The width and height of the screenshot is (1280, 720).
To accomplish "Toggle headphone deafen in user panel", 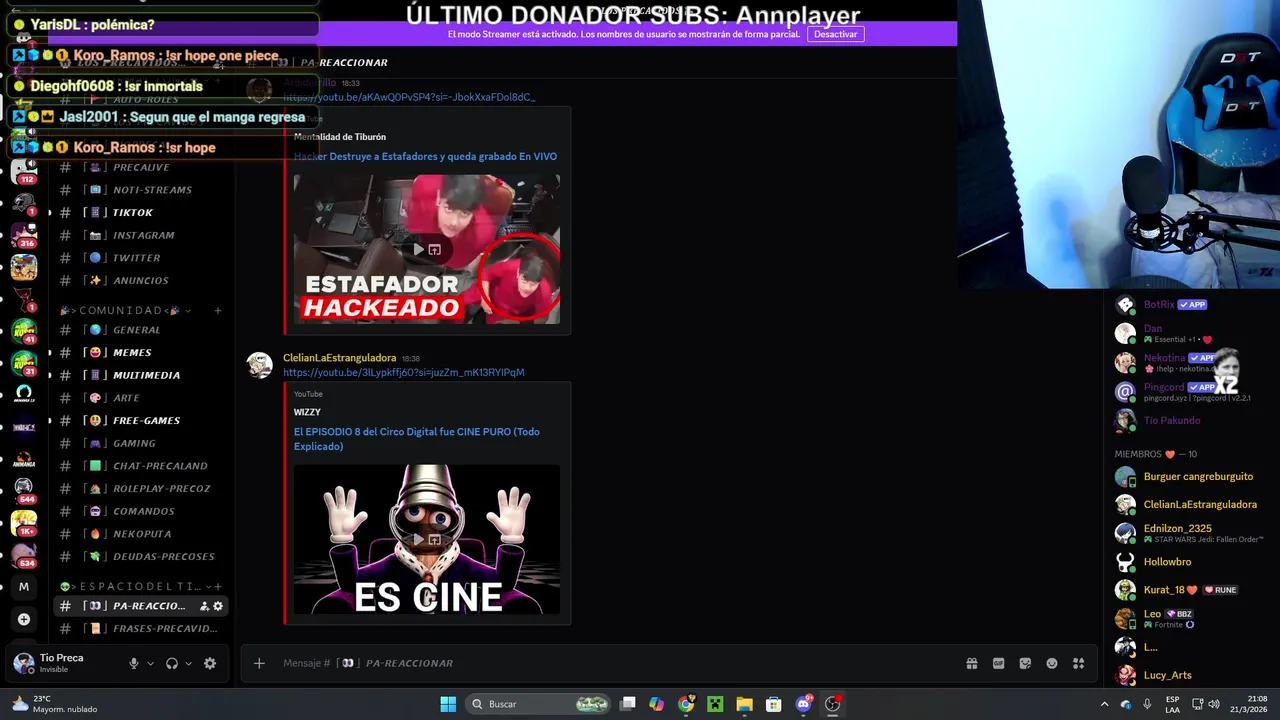I will tap(172, 663).
